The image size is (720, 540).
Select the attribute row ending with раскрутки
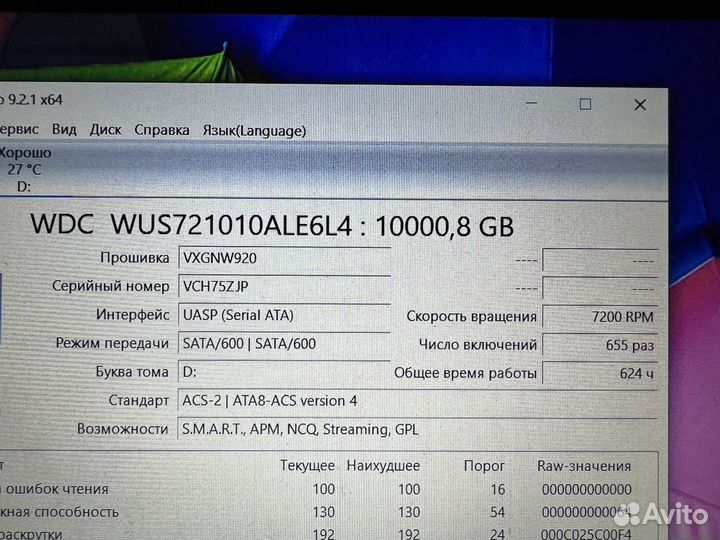tap(328, 534)
